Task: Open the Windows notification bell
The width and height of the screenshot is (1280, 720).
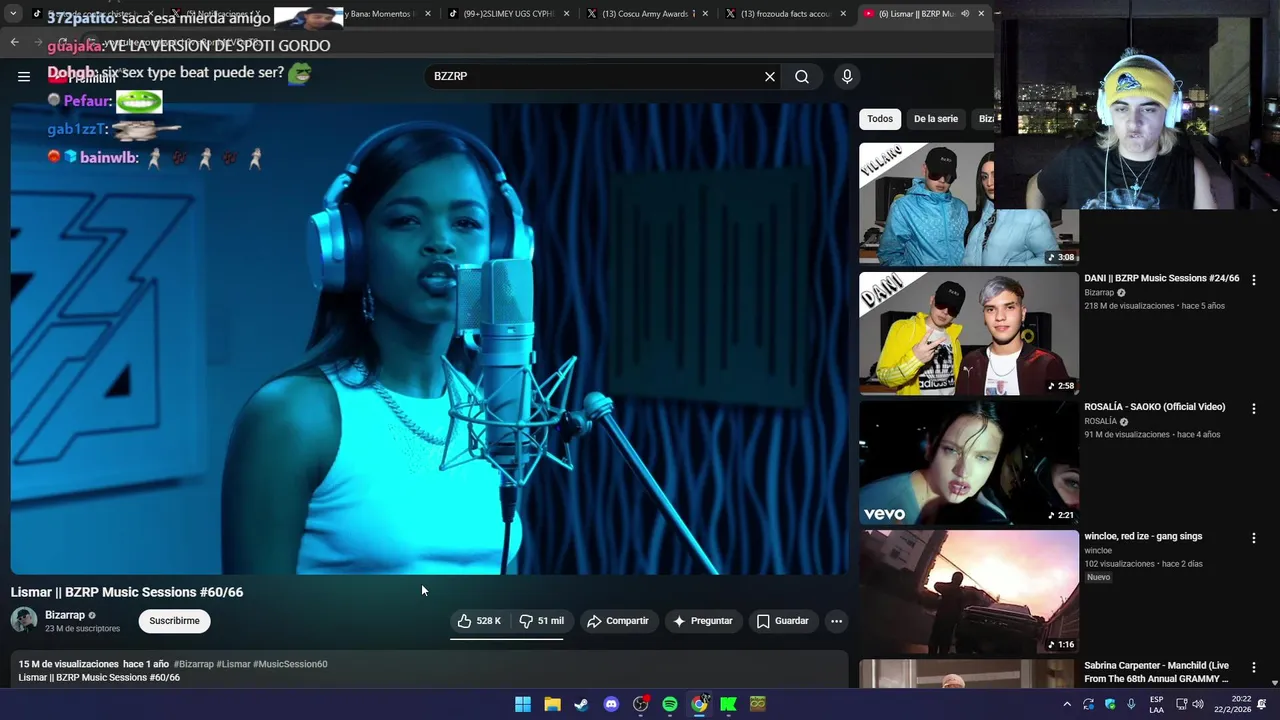Action: click(x=1262, y=704)
